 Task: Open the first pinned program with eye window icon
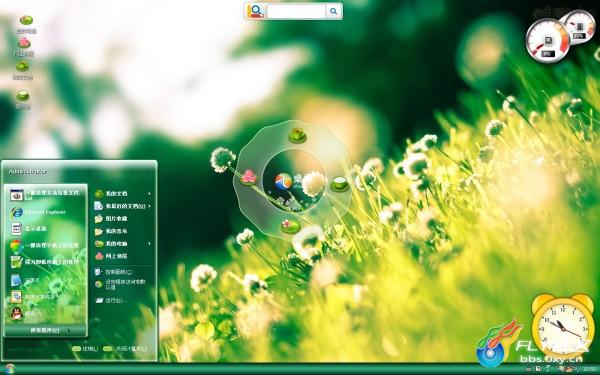(x=46, y=195)
